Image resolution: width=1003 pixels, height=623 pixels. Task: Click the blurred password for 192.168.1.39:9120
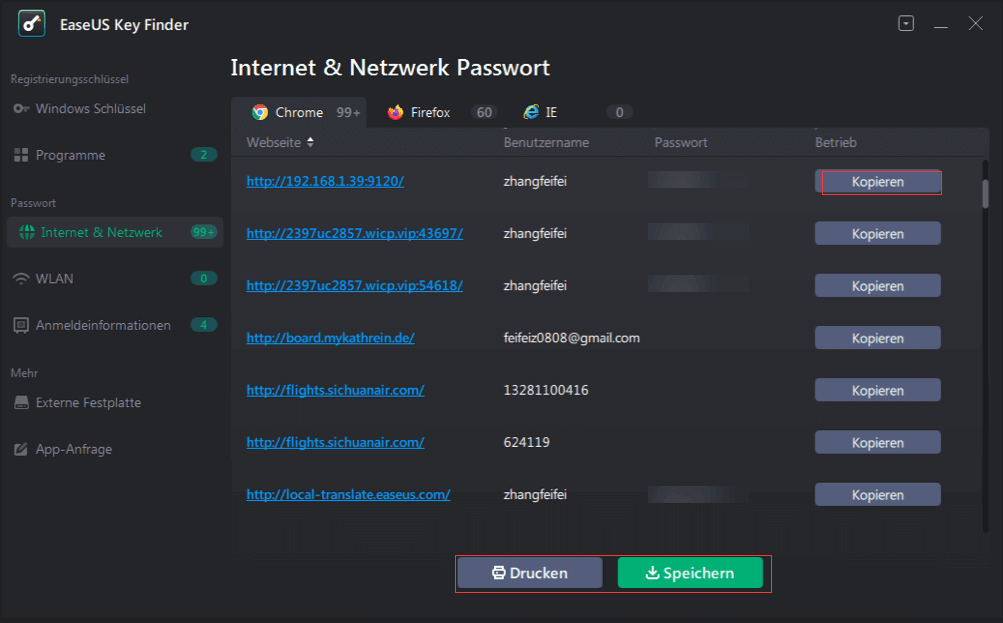point(699,180)
